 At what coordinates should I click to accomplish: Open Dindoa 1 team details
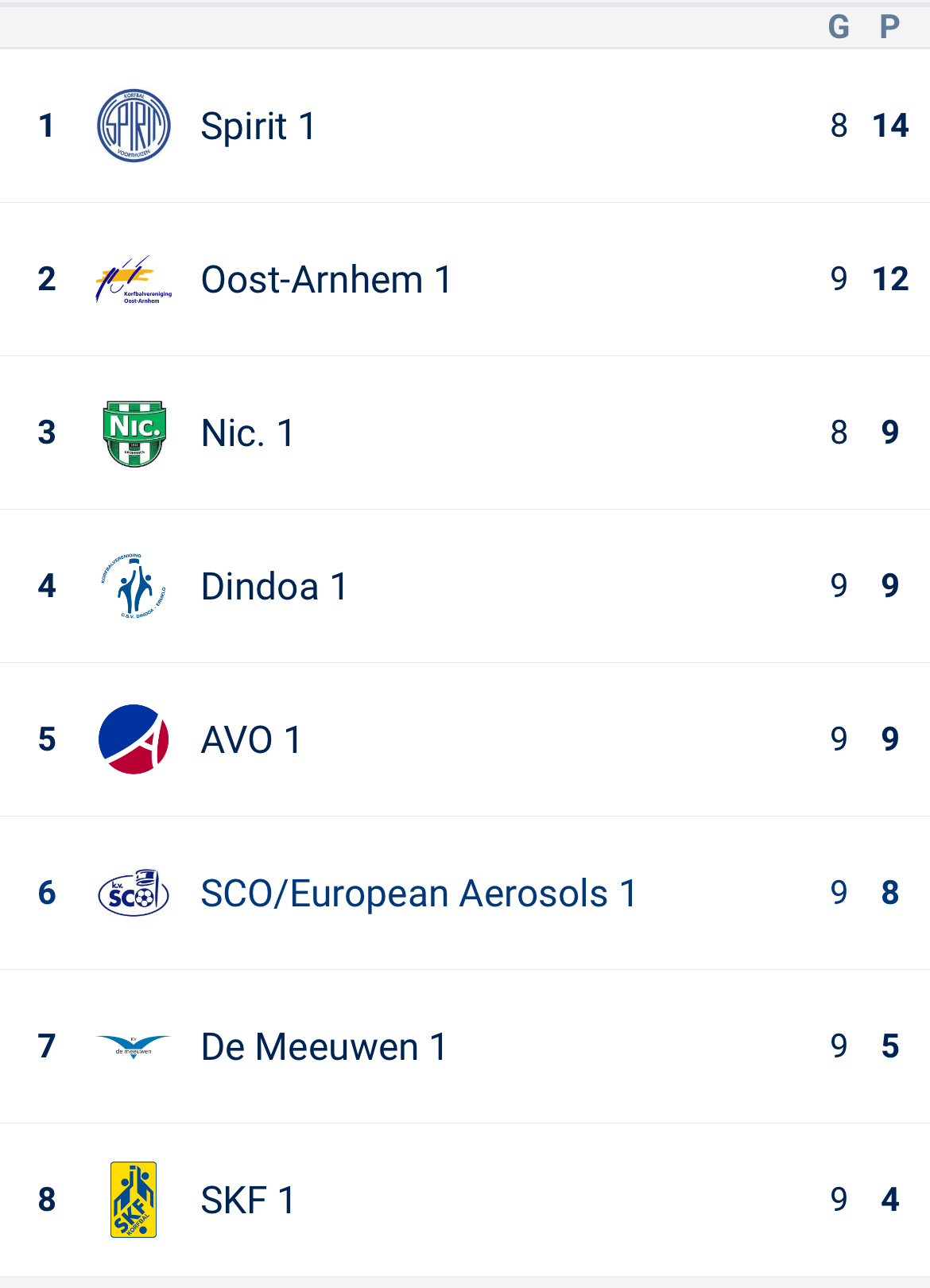click(273, 587)
